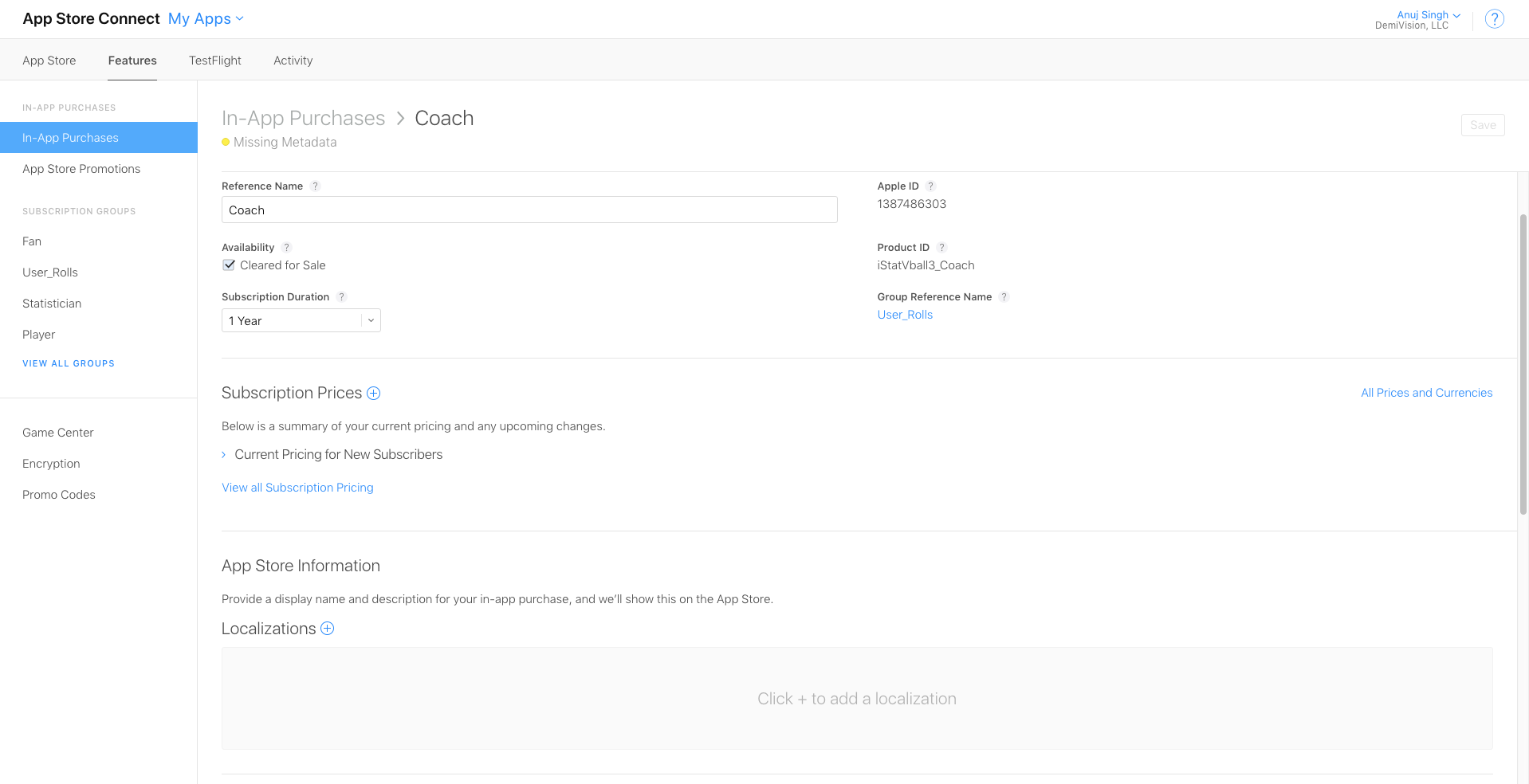
Task: Switch to the App Store tab
Action: click(49, 61)
